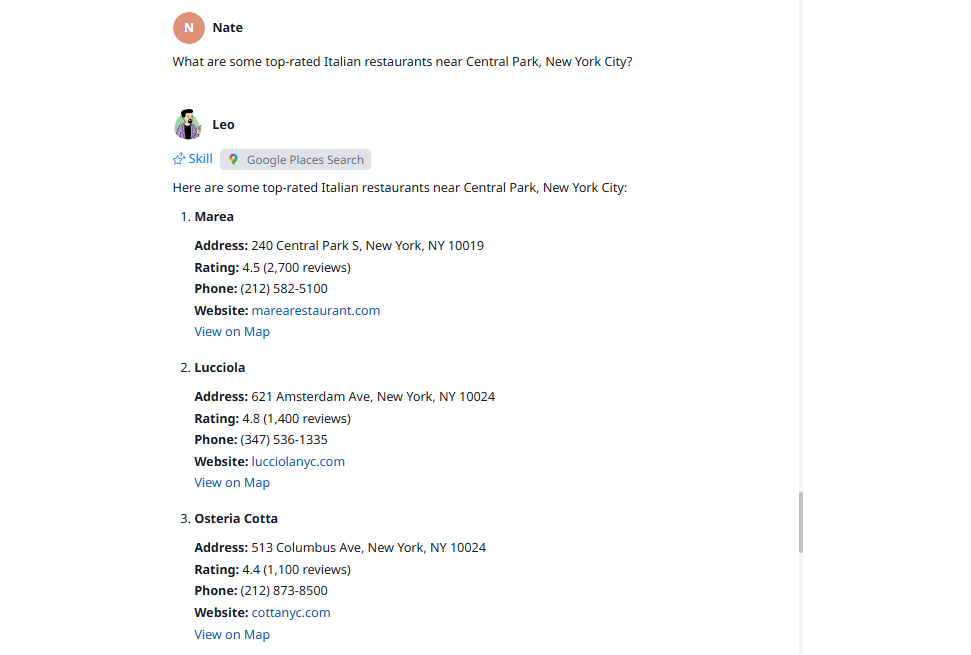
Task: Open the Google Places Search skill tag
Action: [x=295, y=160]
